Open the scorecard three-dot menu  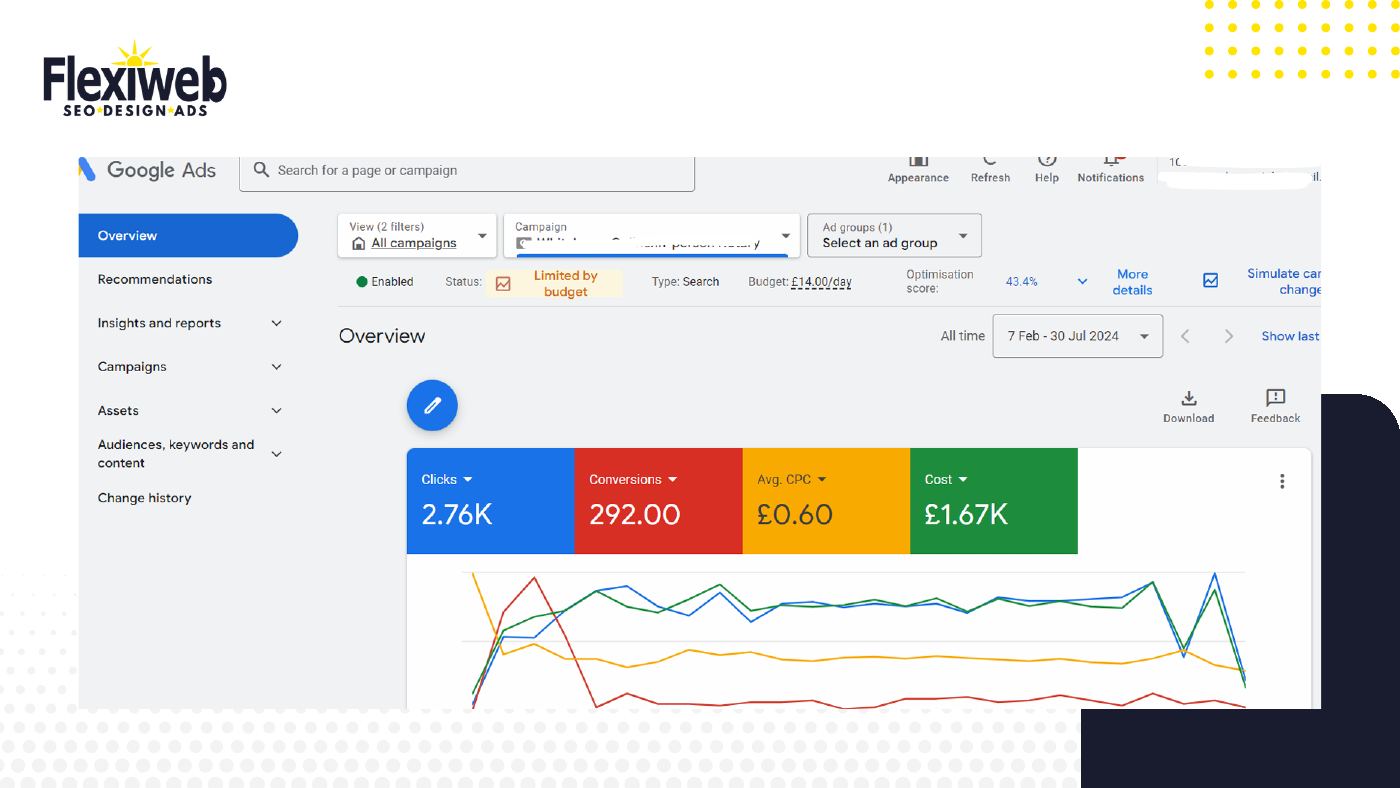(x=1282, y=481)
